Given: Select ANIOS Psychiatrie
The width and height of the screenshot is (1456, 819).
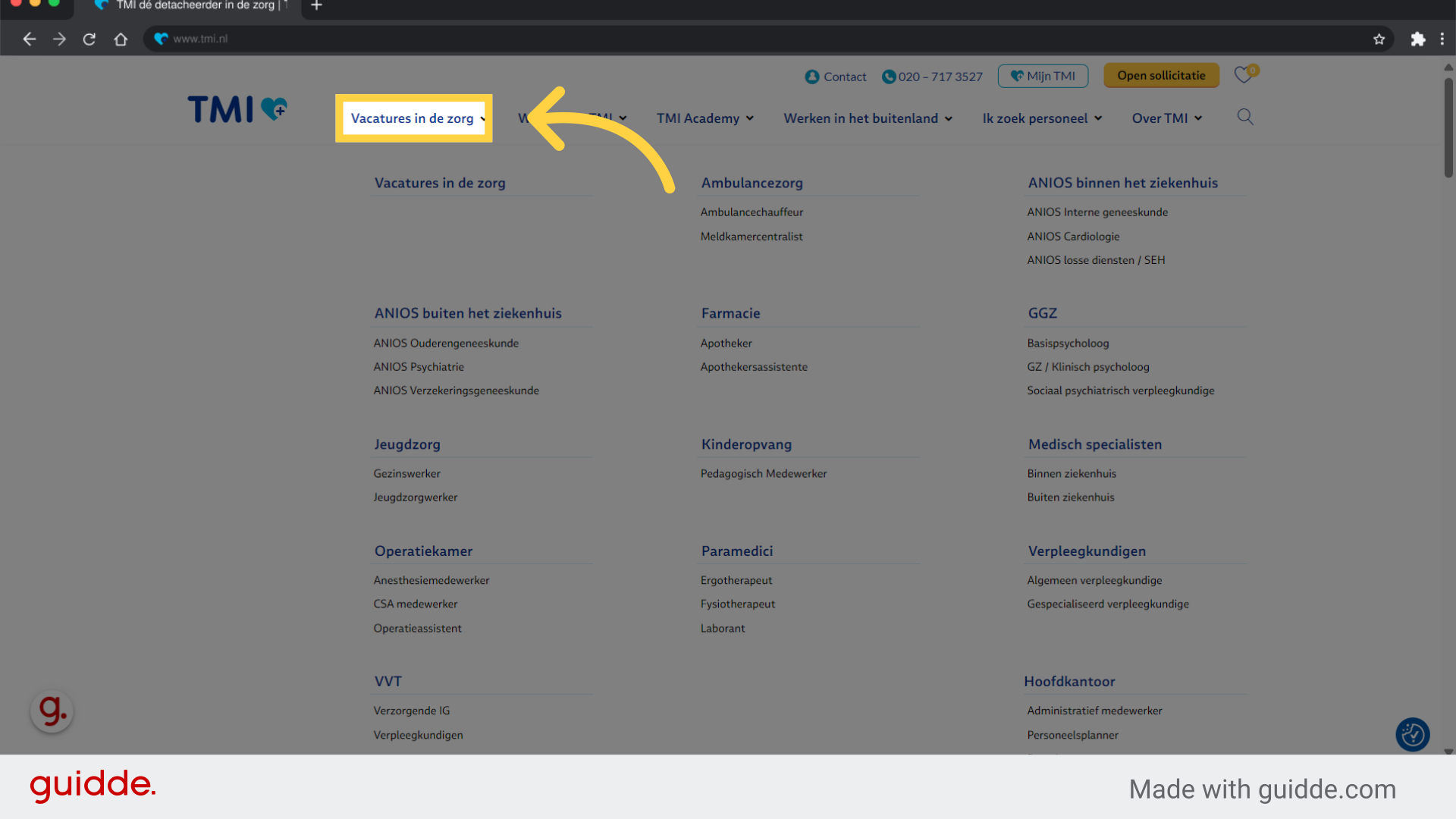Looking at the screenshot, I should click(419, 367).
